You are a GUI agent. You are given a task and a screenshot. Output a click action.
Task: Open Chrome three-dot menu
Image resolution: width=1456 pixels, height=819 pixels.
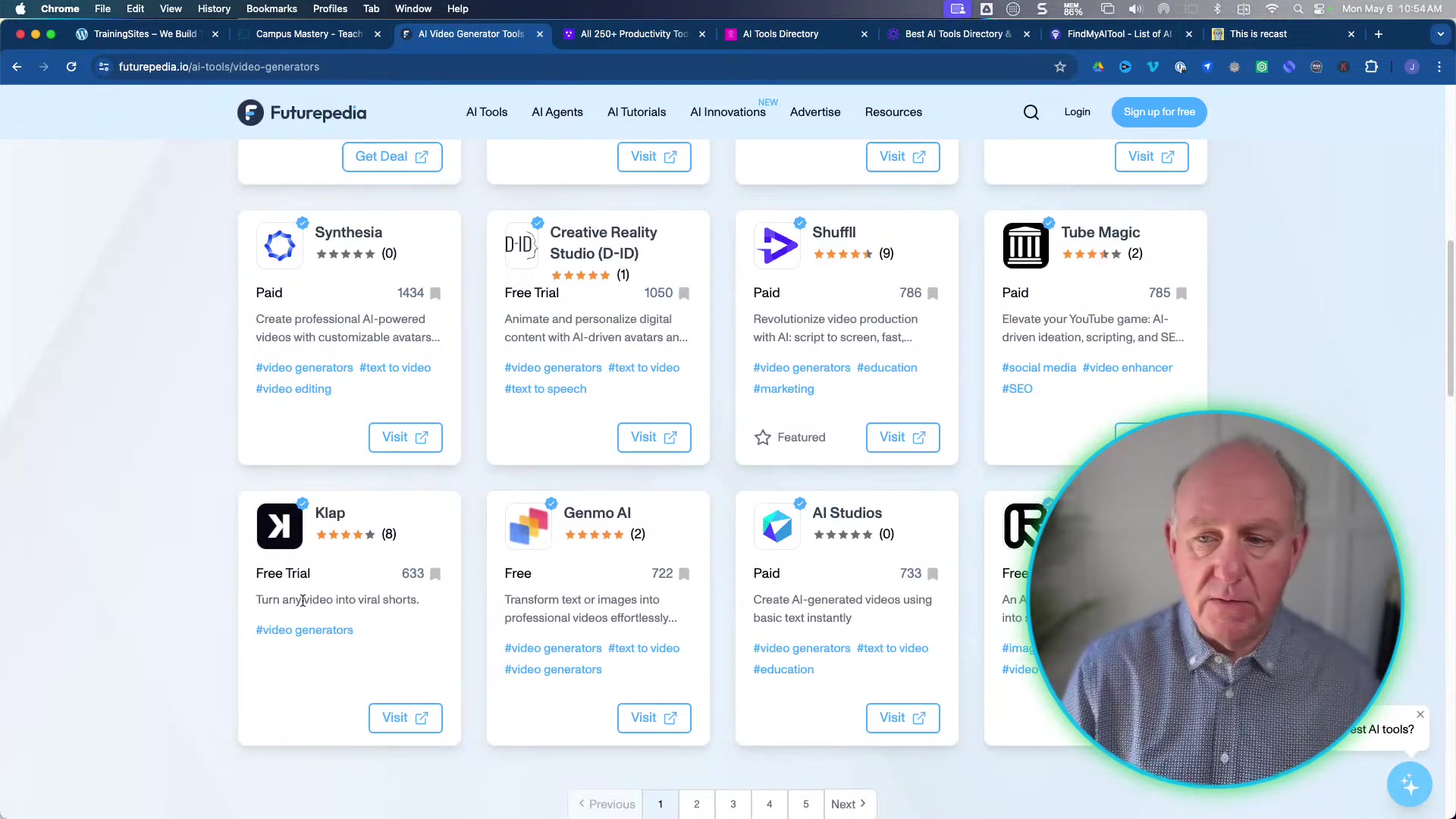coord(1439,67)
